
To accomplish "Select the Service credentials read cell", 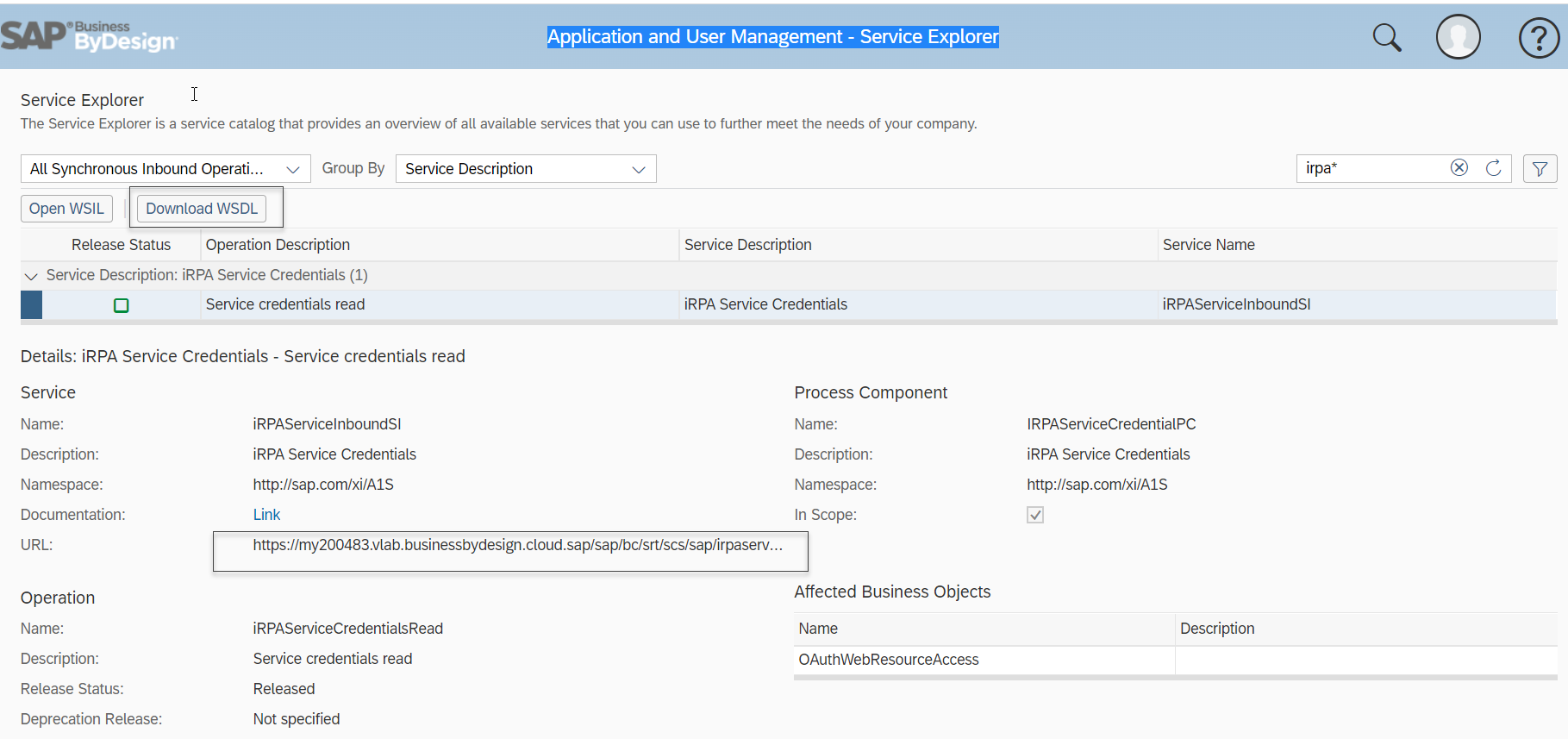I will (440, 304).
